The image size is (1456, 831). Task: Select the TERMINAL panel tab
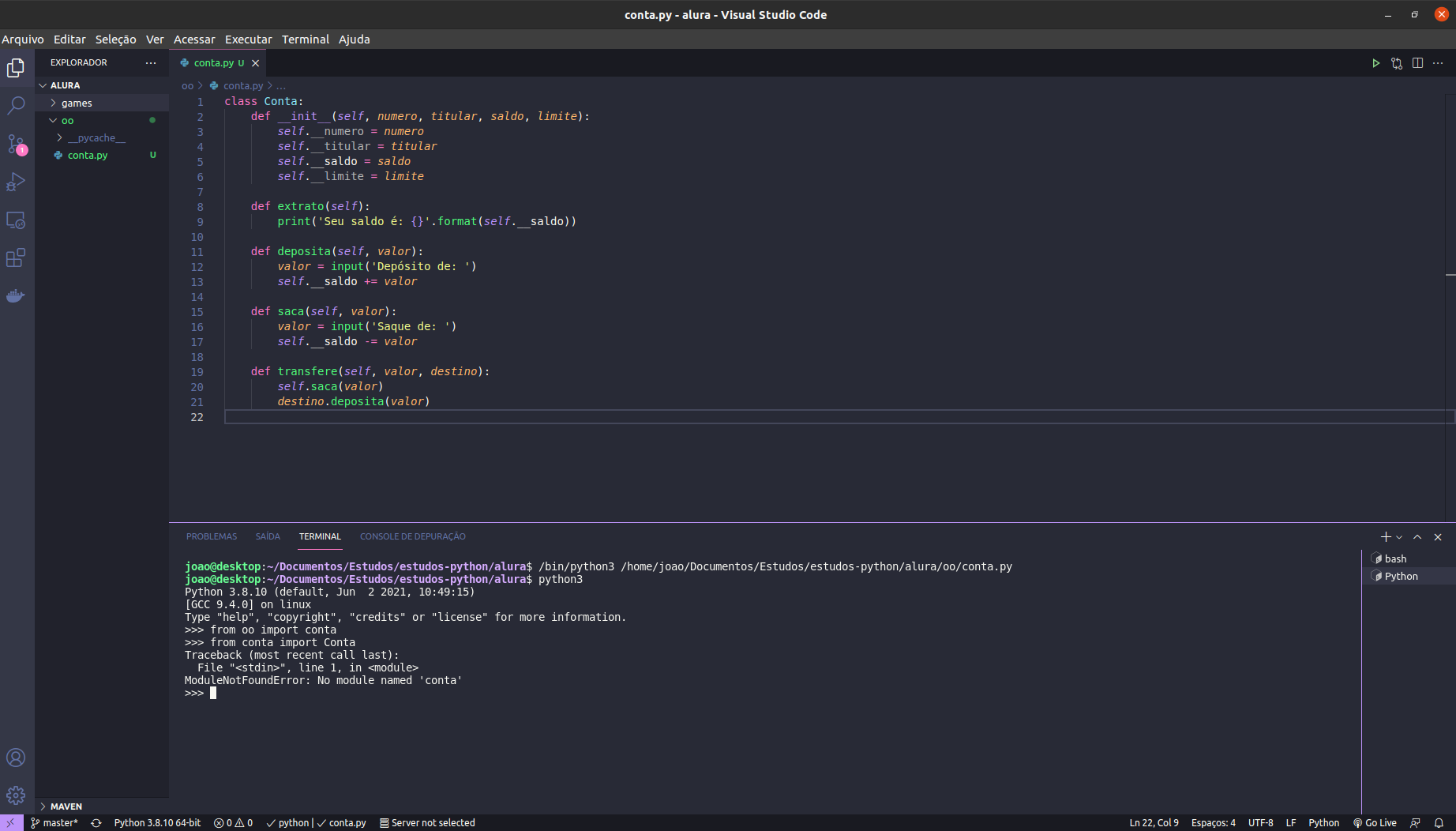tap(320, 536)
